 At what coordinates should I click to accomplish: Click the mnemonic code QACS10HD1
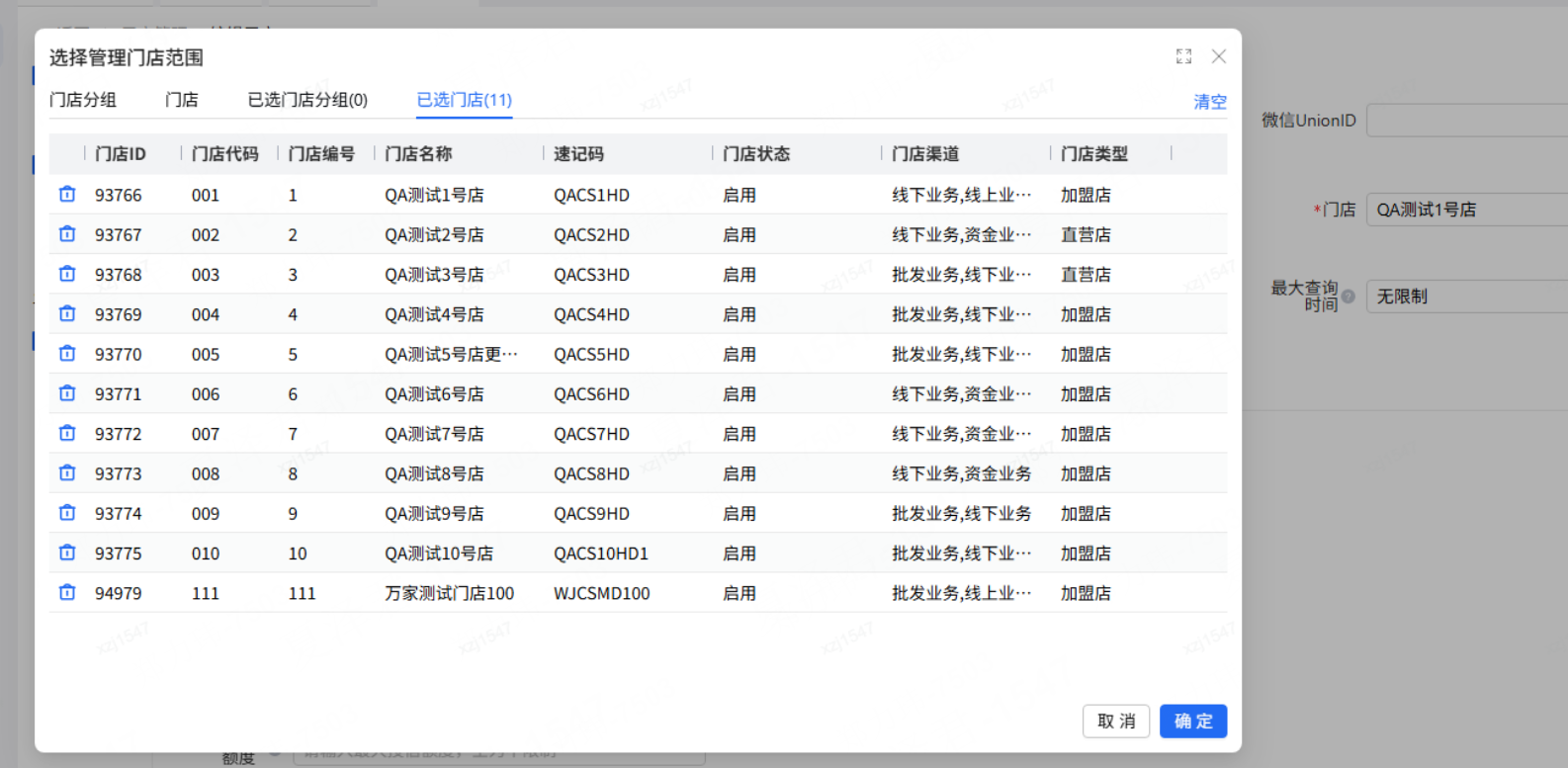[601, 554]
